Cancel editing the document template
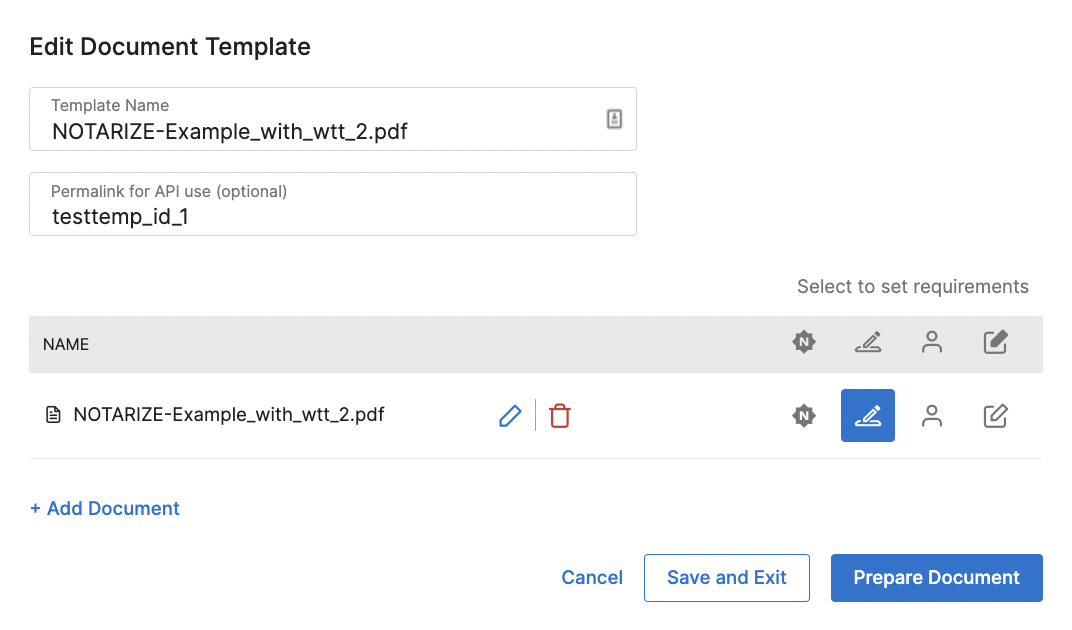Screen dimensions: 1072x630 click(x=592, y=578)
